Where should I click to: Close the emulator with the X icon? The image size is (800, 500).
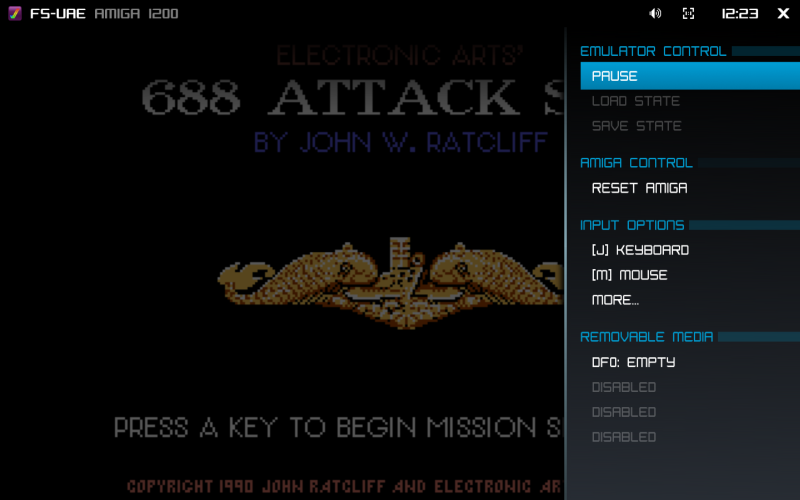(x=783, y=13)
